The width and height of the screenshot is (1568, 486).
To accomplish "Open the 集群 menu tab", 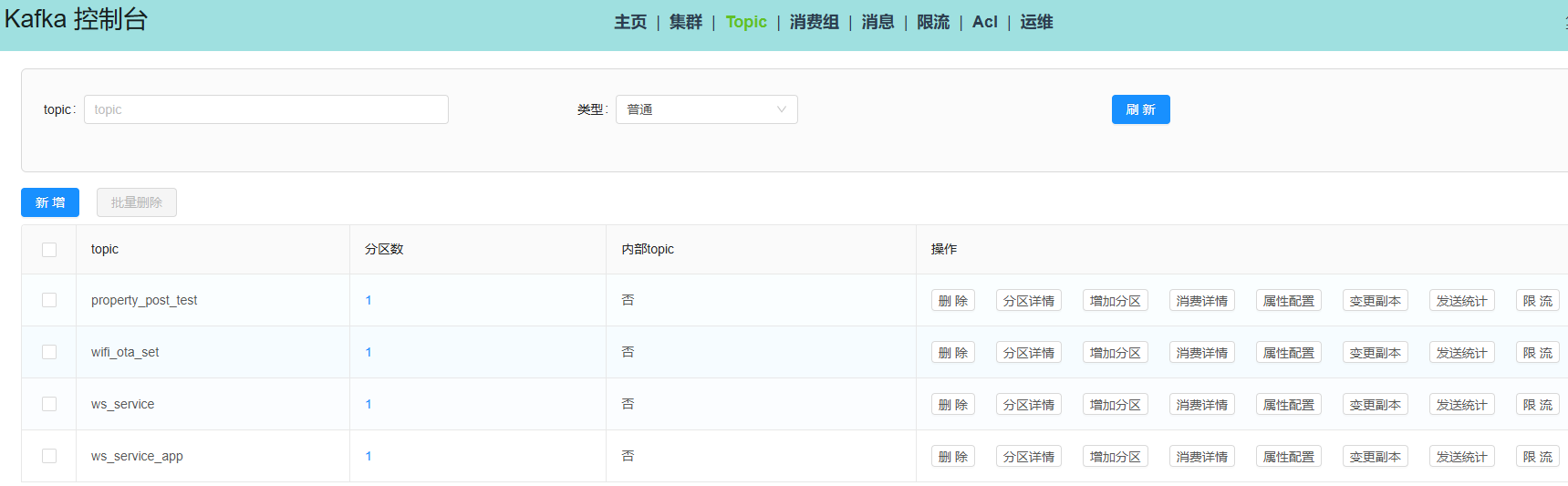I will 686,22.
